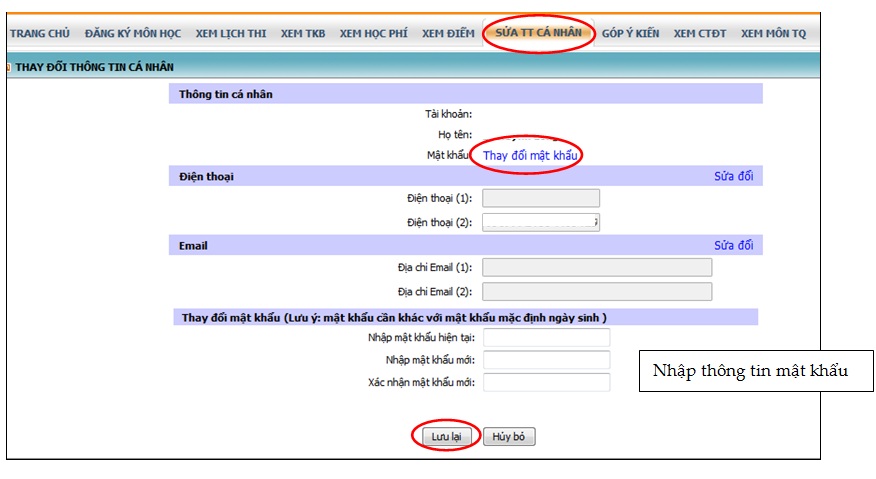876x479 pixels.
Task: Open the TRANG CHỦ home tab
Action: [x=39, y=33]
